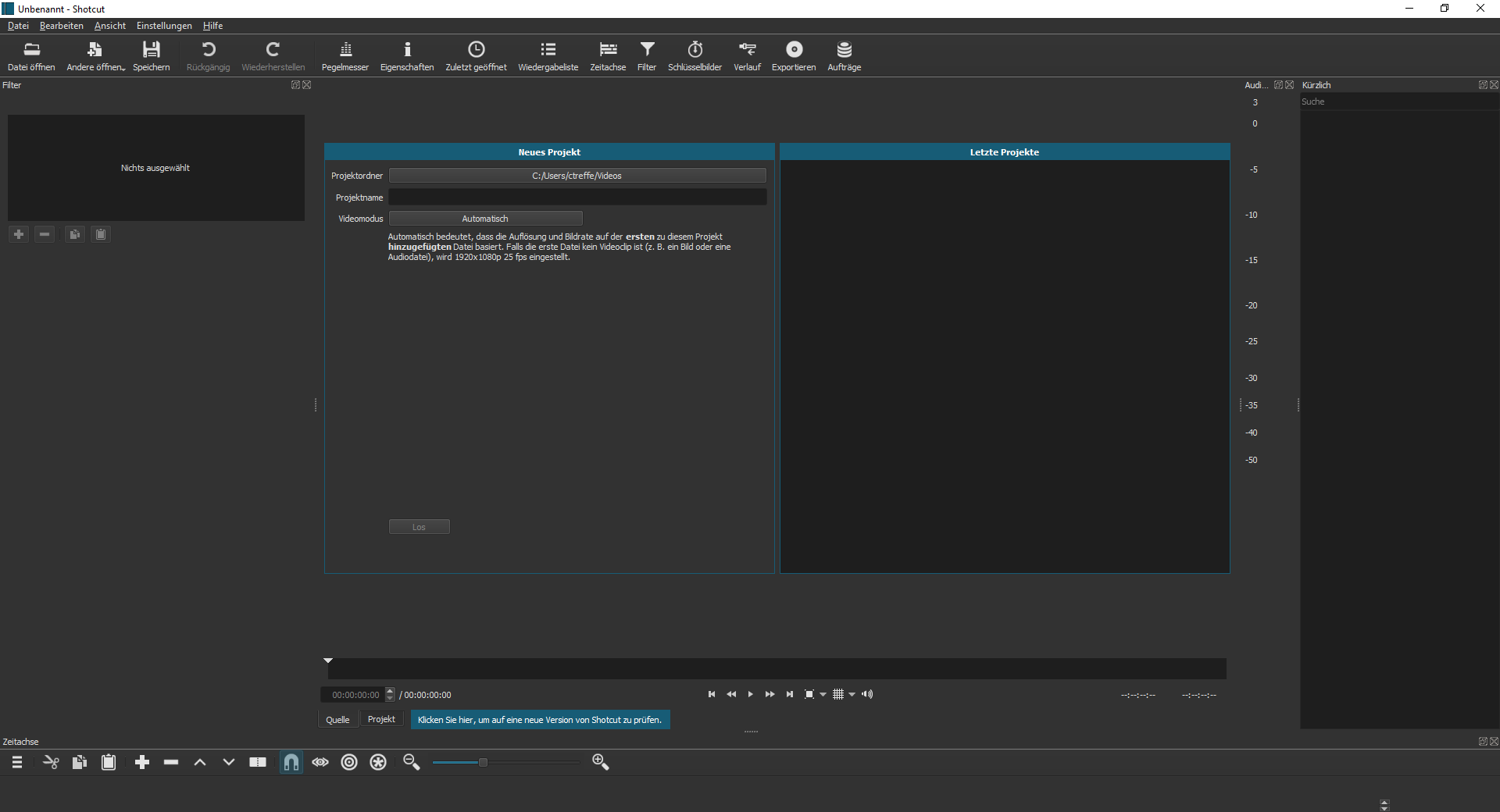The width and height of the screenshot is (1500, 812).
Task: Click the Exportieren toolbar icon
Action: pos(794,56)
